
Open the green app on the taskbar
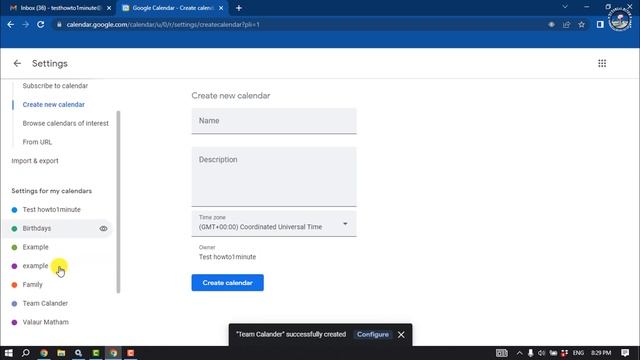[x=96, y=353]
